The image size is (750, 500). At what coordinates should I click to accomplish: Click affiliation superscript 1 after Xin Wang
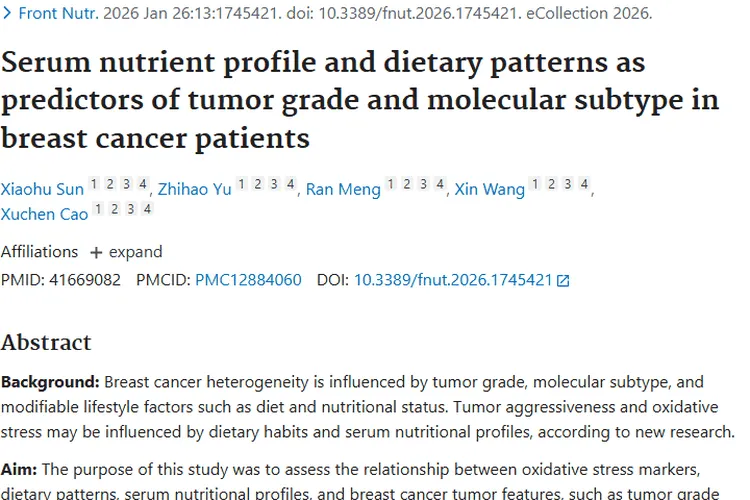(536, 184)
